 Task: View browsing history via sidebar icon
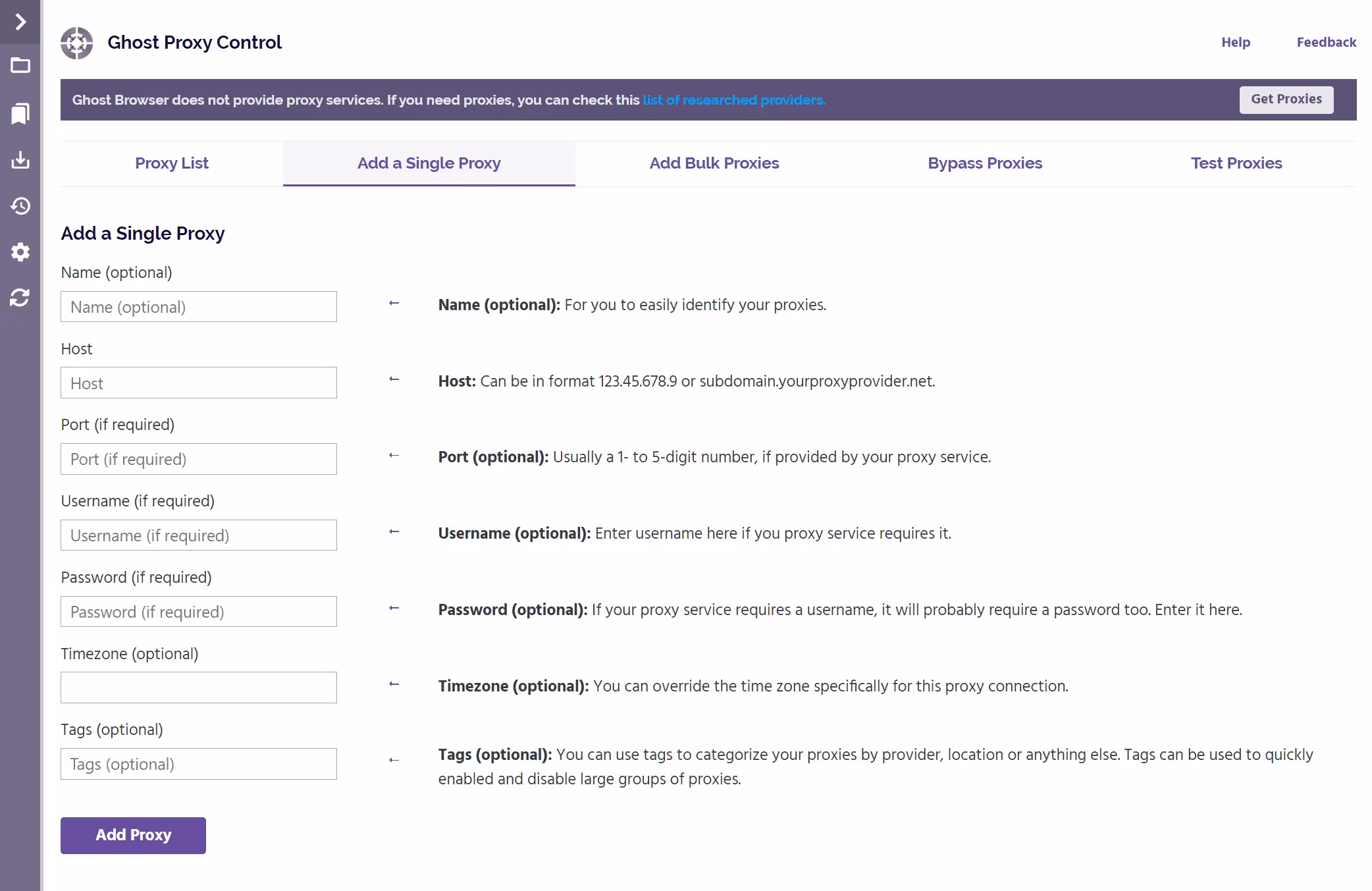[x=20, y=206]
